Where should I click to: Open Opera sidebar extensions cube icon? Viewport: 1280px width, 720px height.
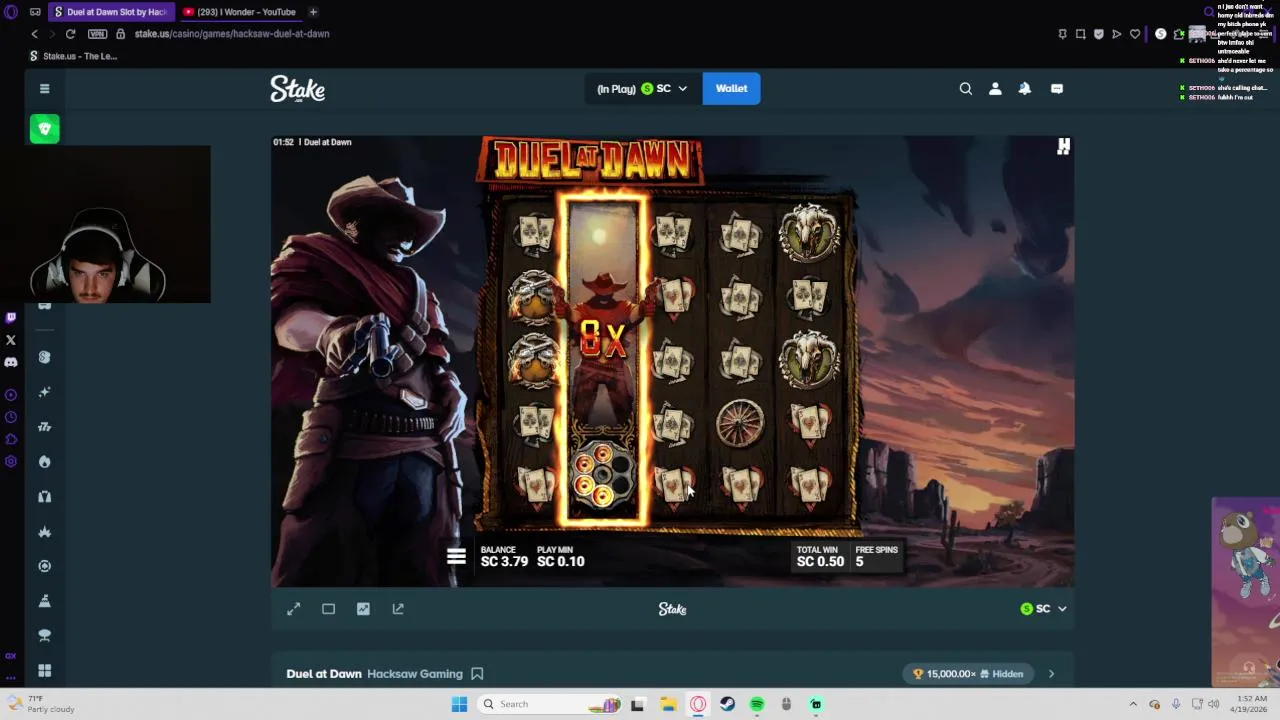point(11,439)
